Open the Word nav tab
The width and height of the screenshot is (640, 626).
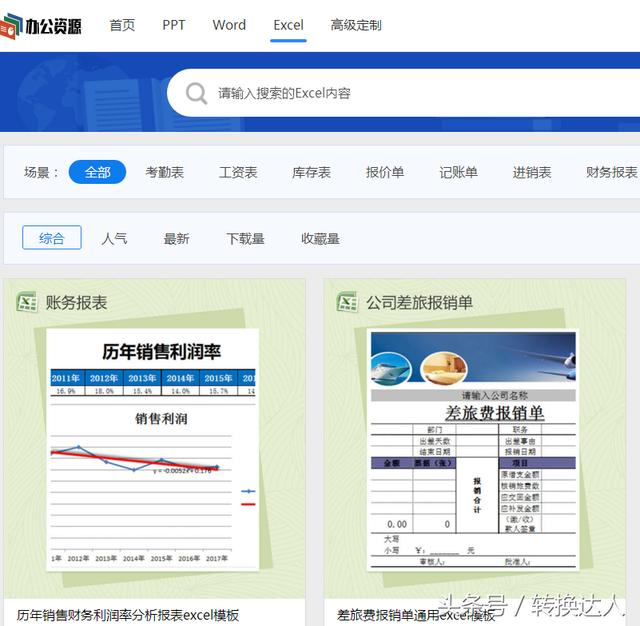coord(229,25)
